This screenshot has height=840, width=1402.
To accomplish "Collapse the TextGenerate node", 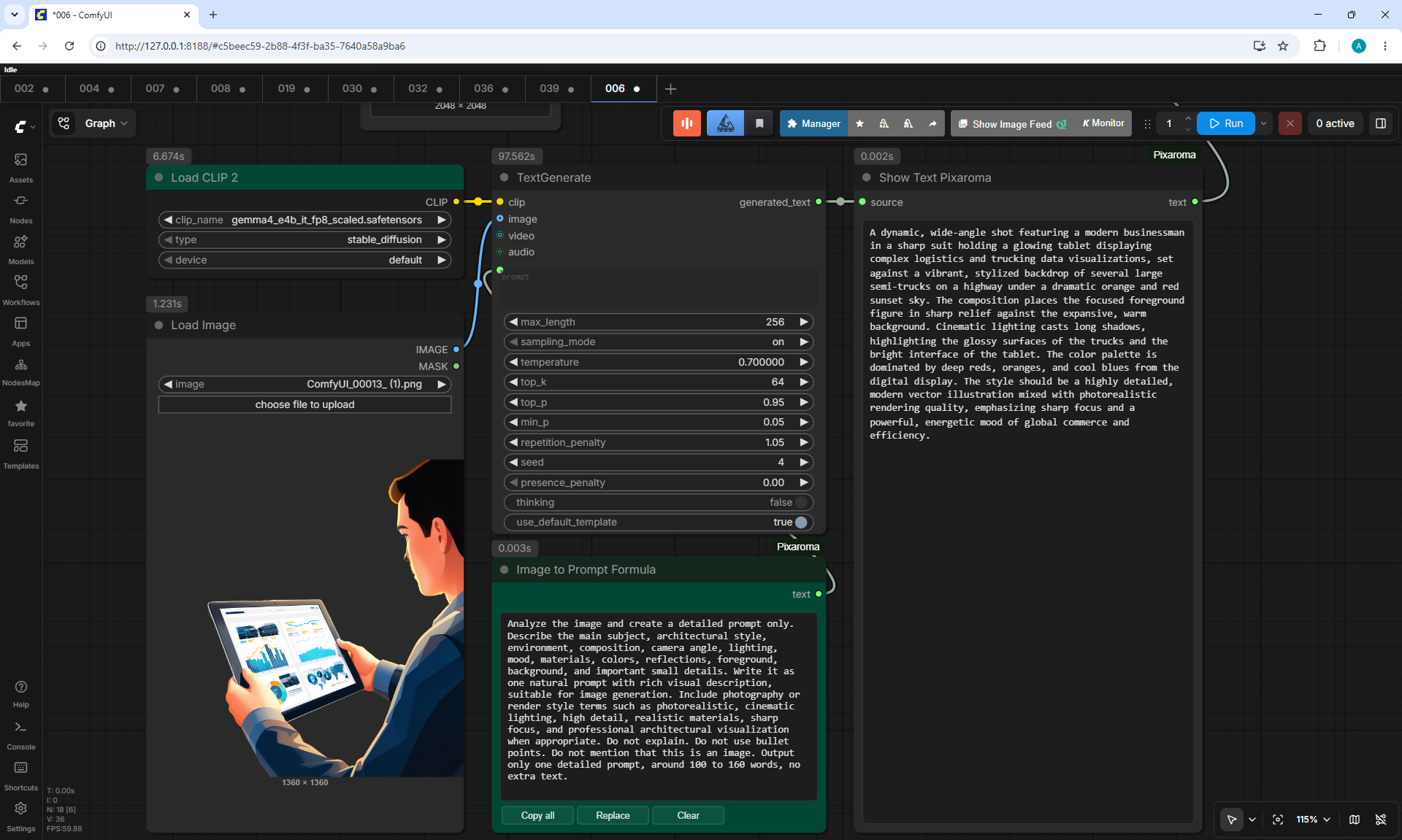I will pos(504,177).
